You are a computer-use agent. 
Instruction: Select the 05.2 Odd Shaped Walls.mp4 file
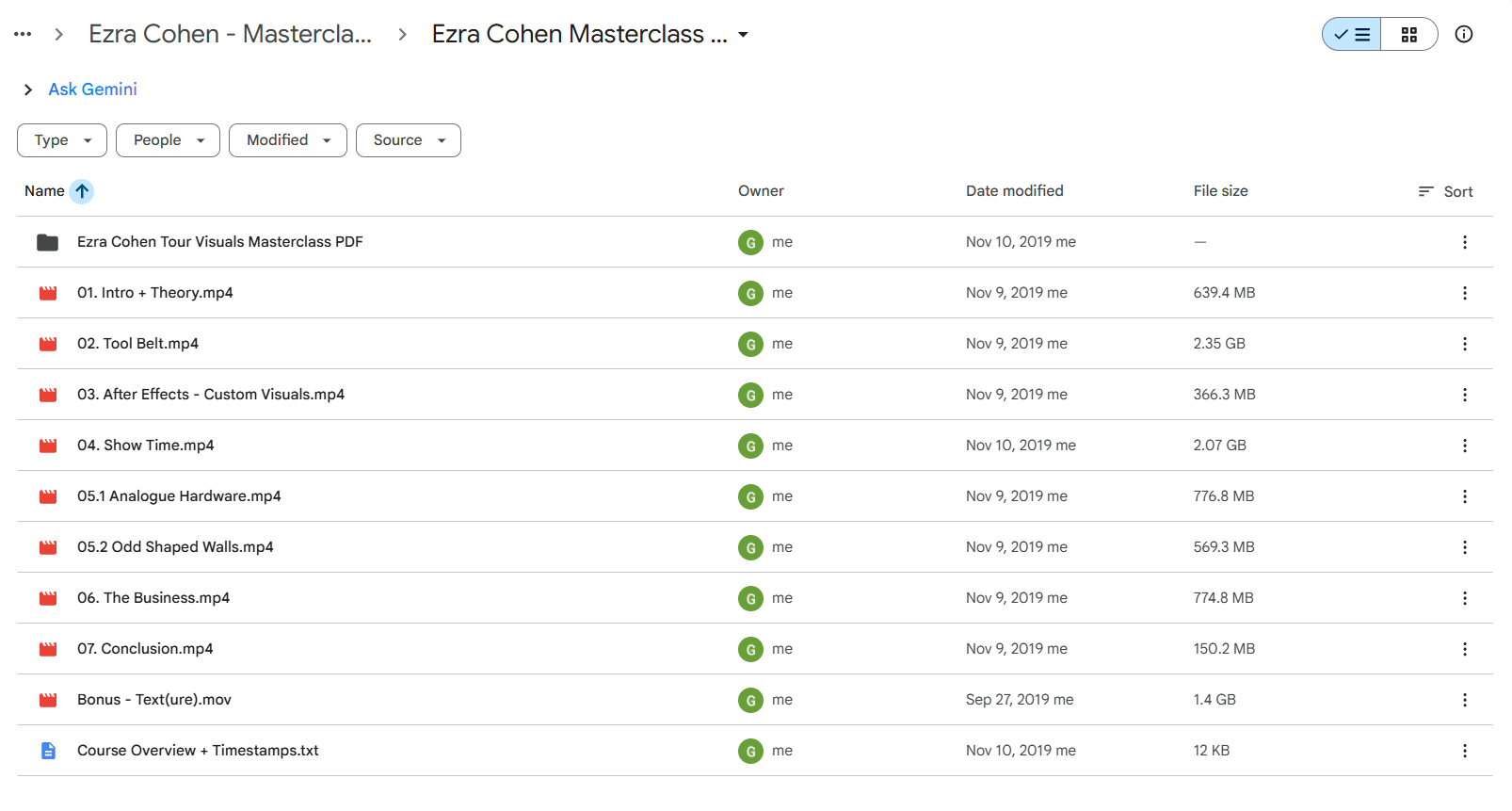click(755, 547)
